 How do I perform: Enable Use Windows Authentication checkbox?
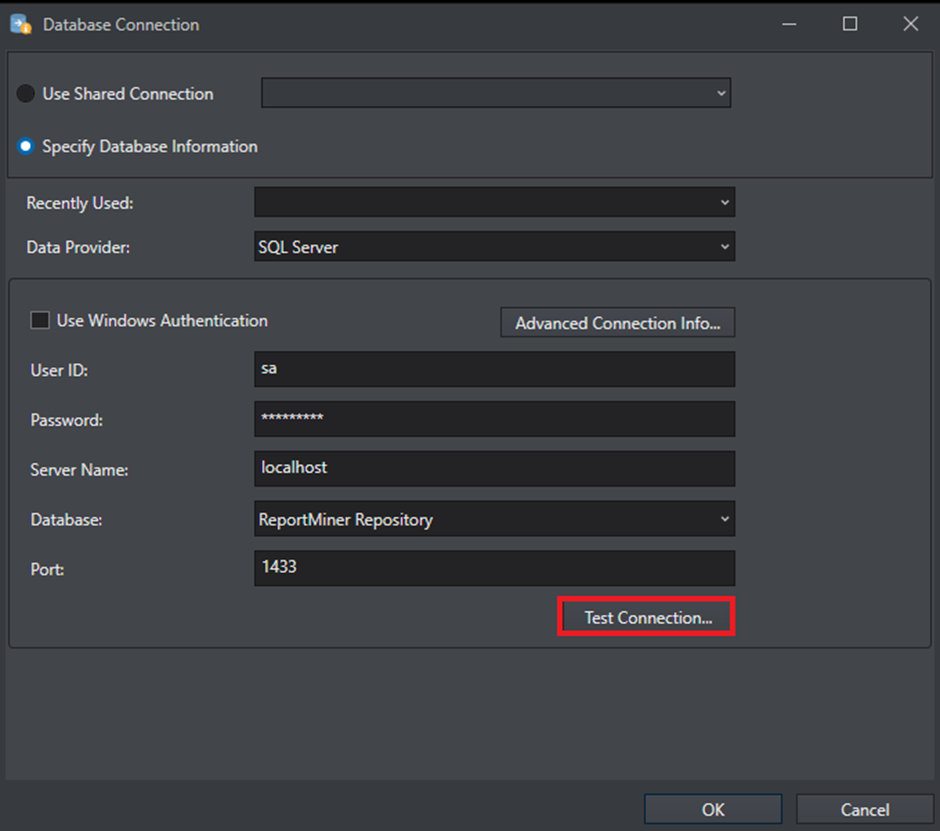[x=40, y=321]
